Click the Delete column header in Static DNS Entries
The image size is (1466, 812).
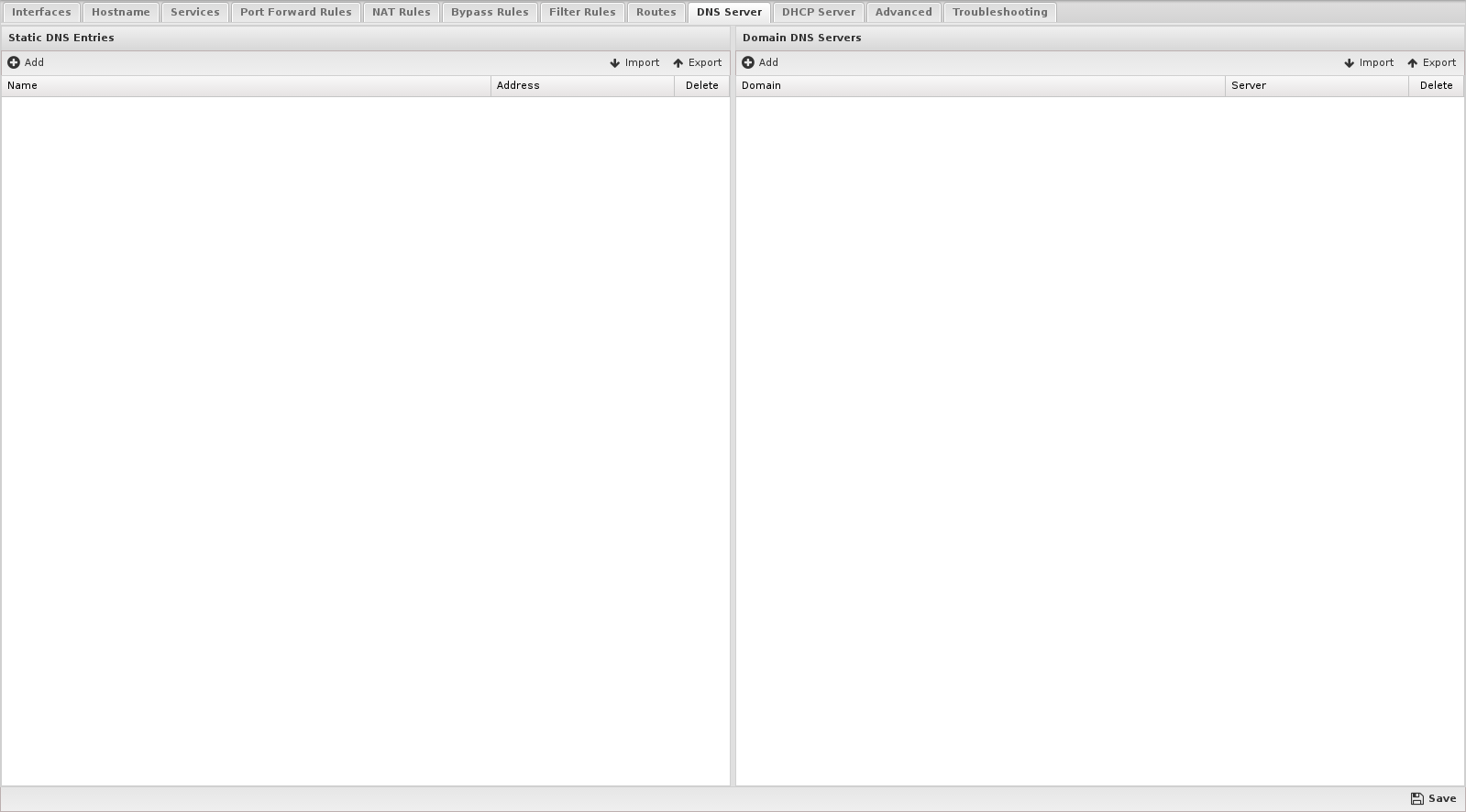tap(702, 85)
